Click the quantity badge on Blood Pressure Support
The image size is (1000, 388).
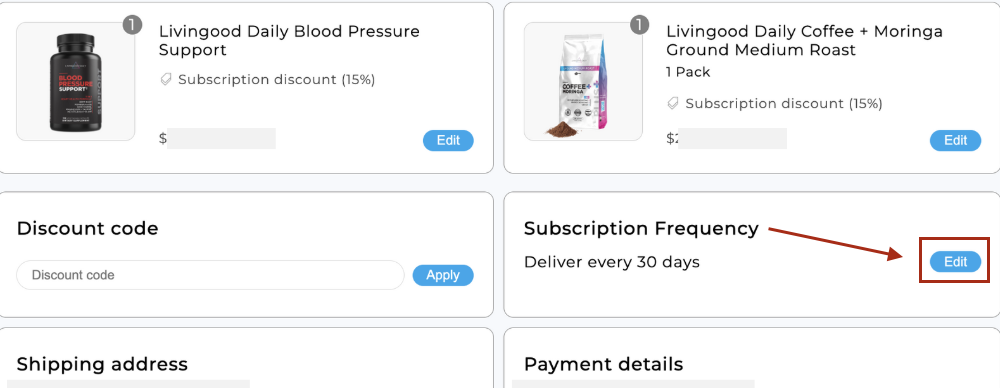click(x=132, y=26)
